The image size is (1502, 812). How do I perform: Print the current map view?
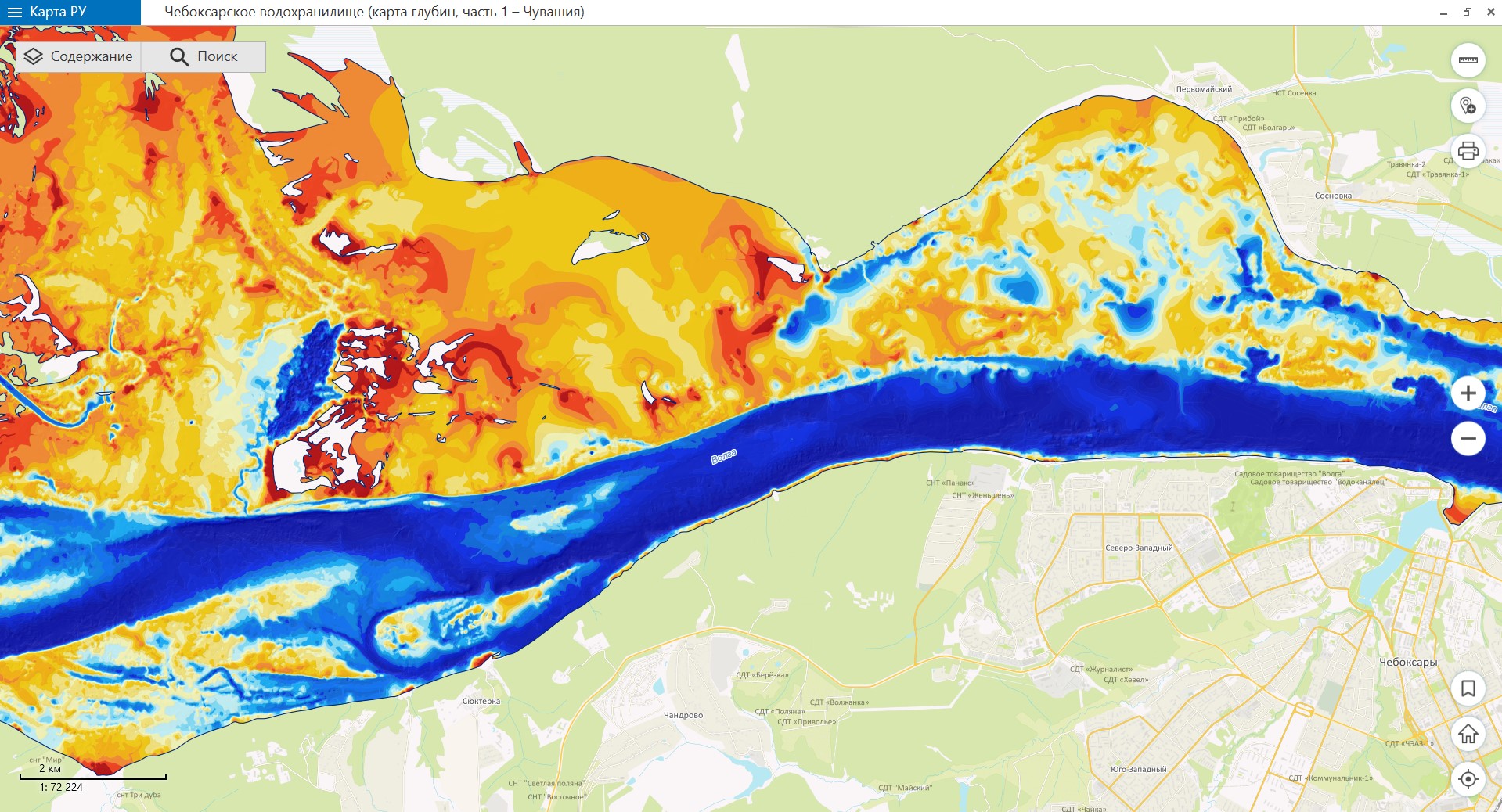point(1468,150)
